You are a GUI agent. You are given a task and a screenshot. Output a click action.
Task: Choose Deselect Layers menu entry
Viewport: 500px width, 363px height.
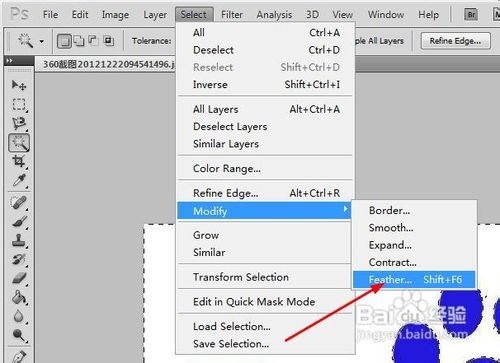point(265,127)
